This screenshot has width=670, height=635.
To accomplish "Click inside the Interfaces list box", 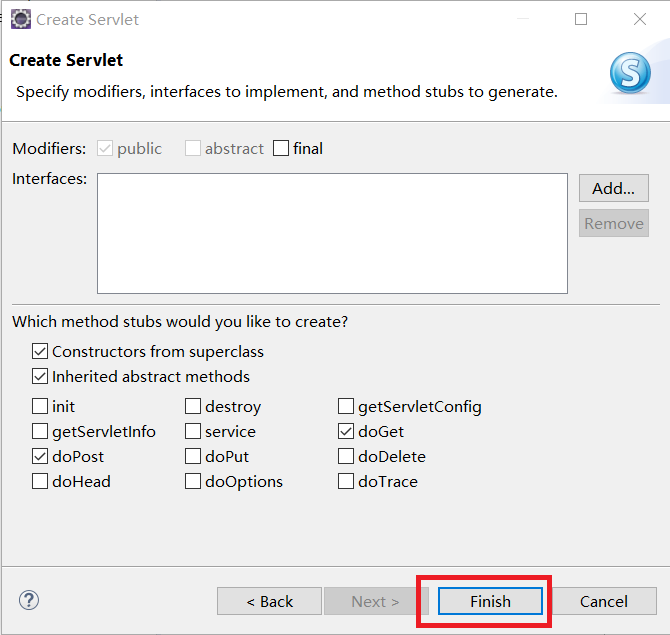I will coord(332,233).
